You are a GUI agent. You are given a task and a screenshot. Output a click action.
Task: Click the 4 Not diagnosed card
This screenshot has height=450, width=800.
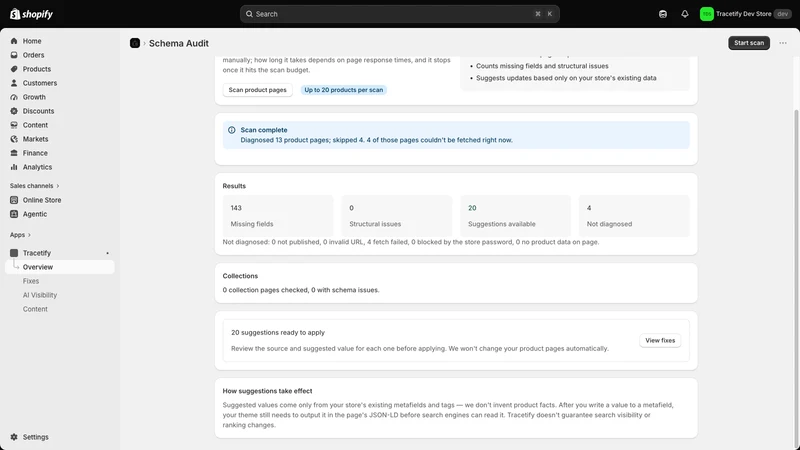(634, 216)
